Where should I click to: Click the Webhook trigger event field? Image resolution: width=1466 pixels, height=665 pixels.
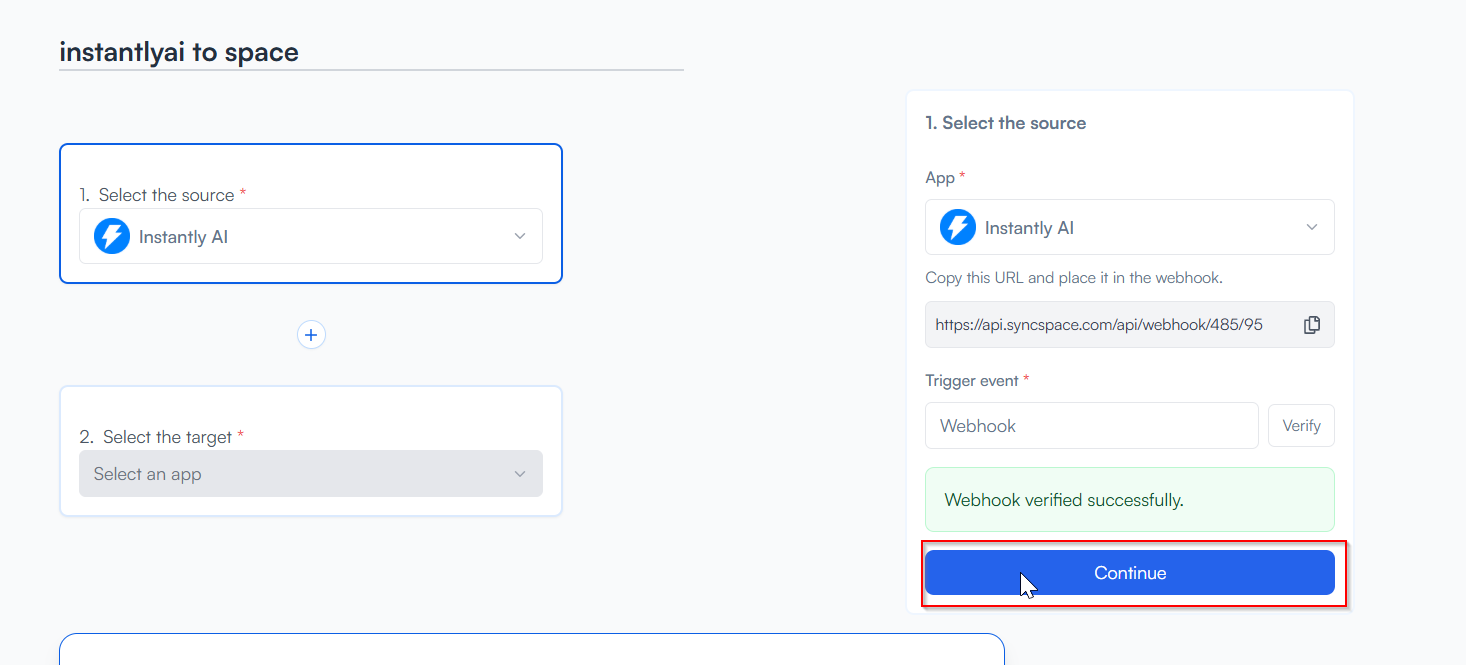click(1091, 426)
